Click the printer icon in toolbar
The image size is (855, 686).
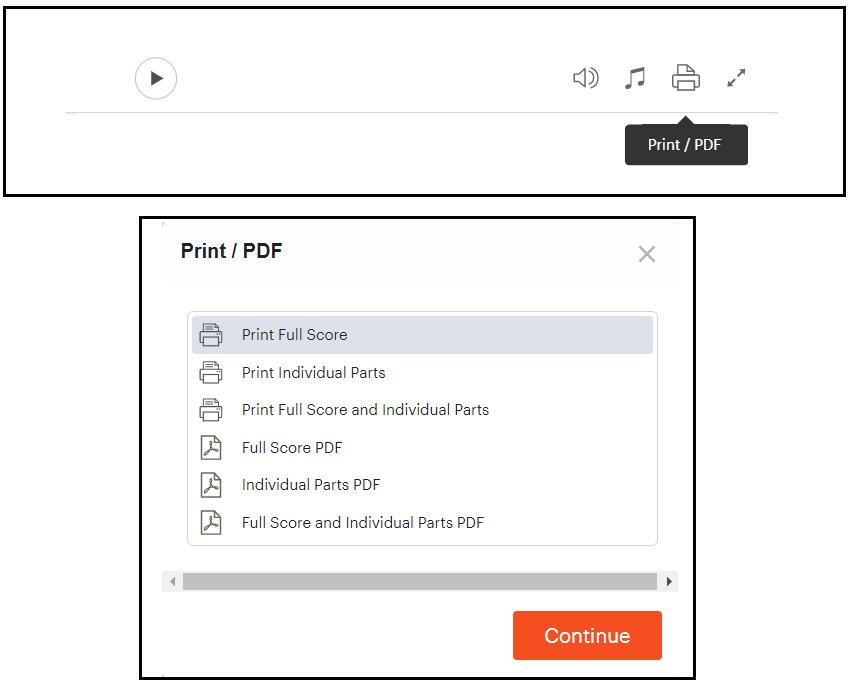(685, 77)
